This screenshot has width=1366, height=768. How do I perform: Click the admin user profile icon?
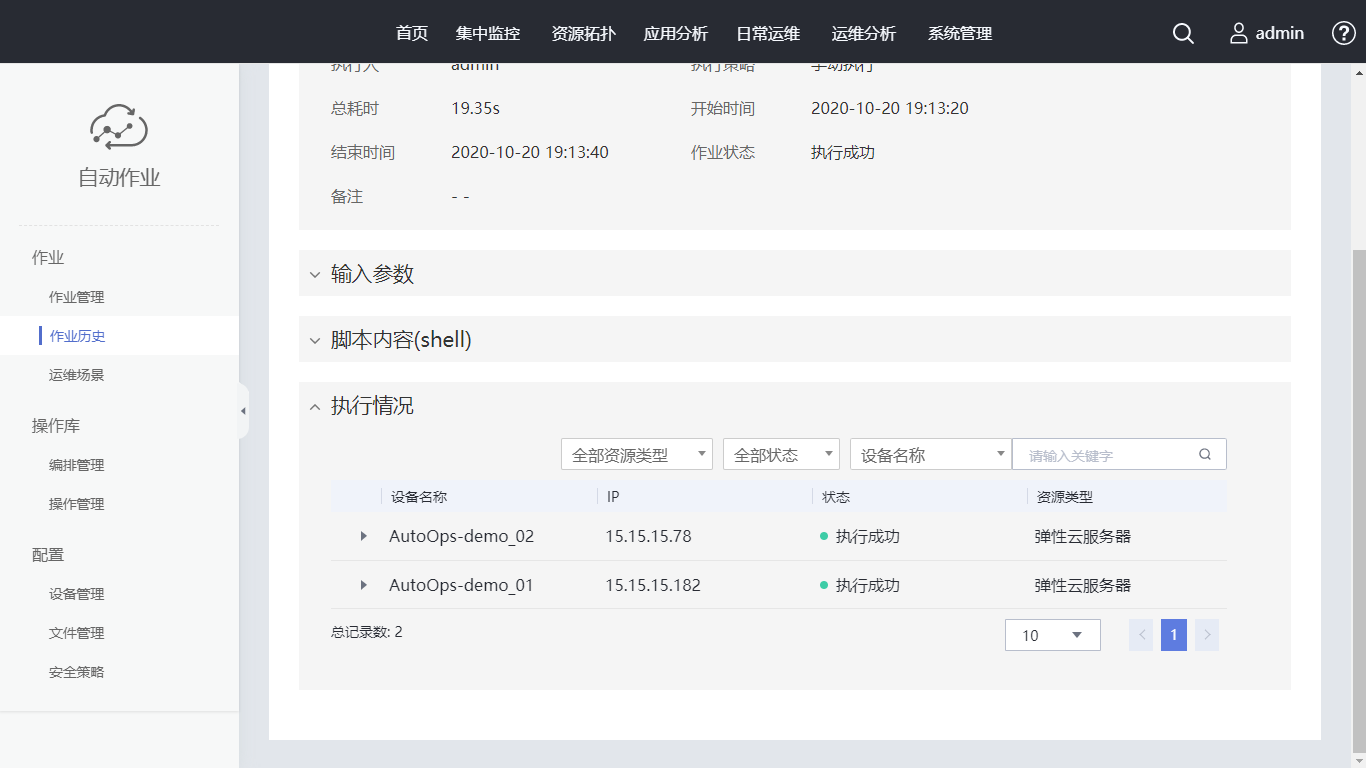1239,33
